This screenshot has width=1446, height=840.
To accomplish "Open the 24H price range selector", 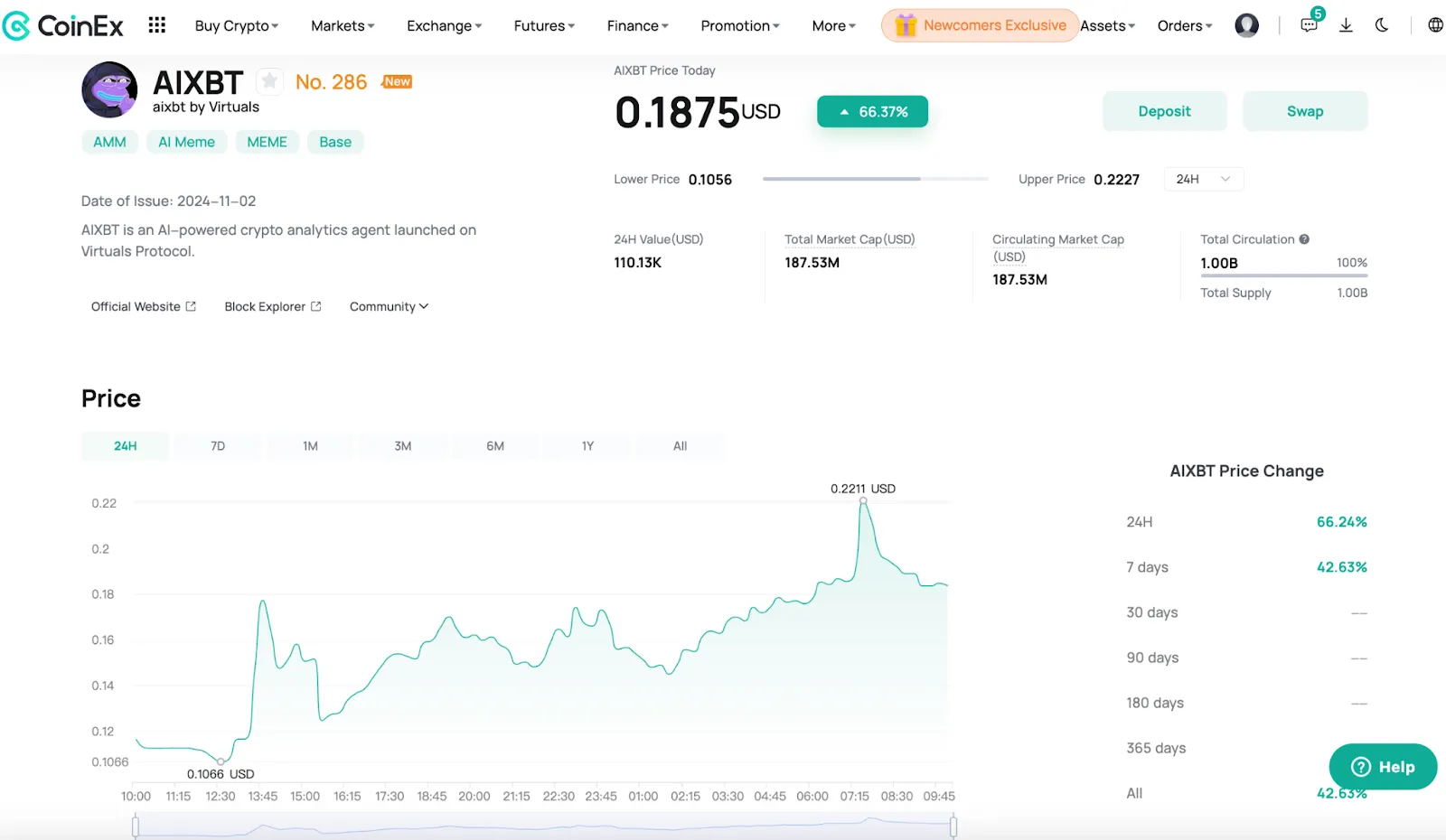I will pos(1204,179).
